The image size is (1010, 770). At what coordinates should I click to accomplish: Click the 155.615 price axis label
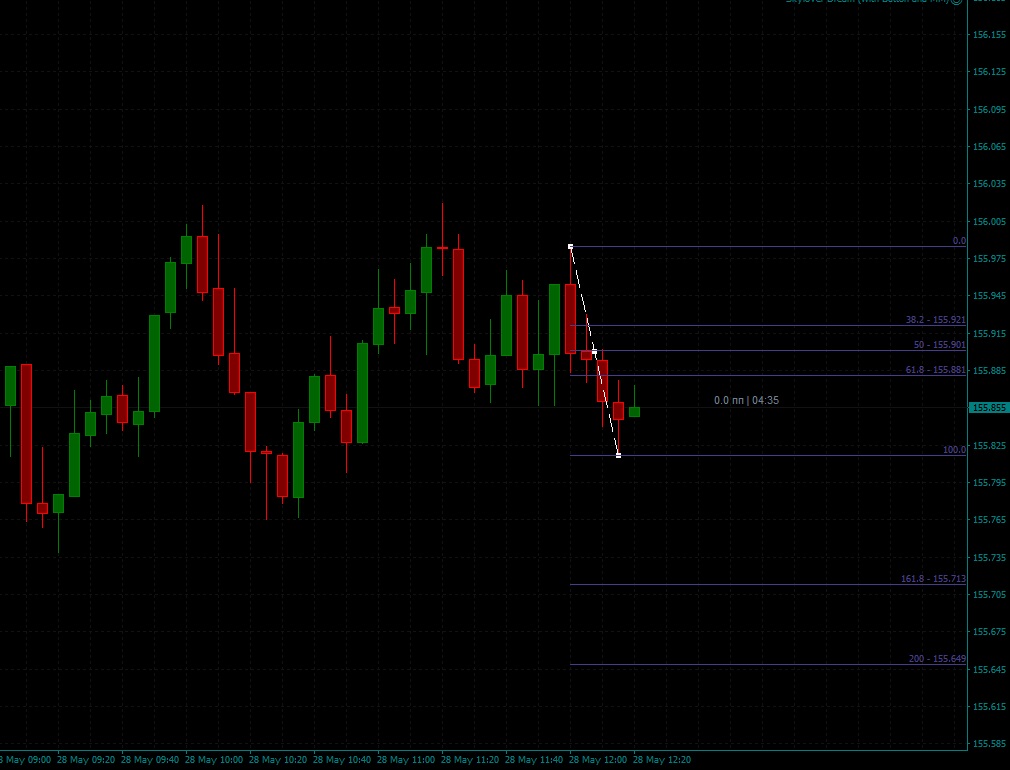point(989,707)
